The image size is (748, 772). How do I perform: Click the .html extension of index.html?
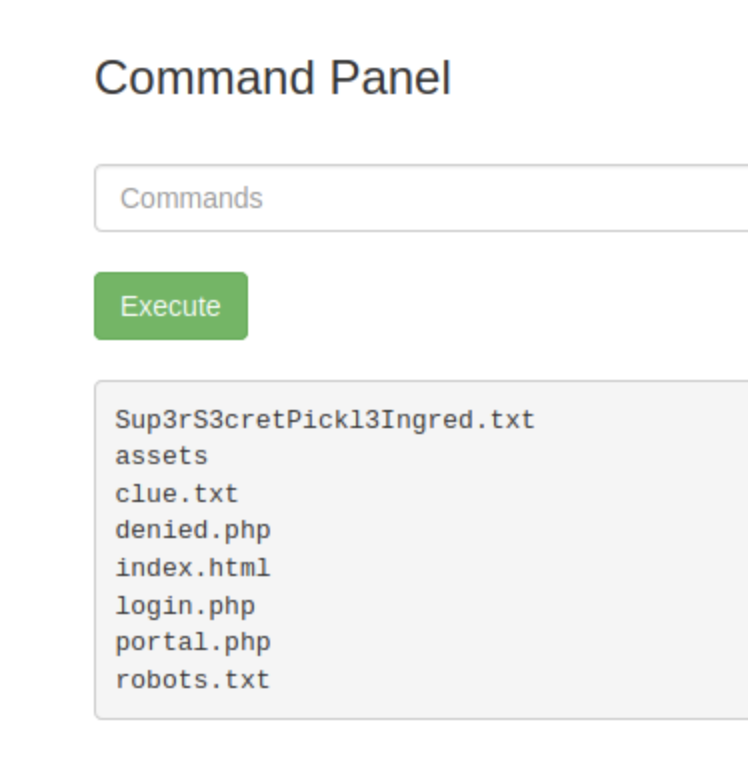click(236, 568)
